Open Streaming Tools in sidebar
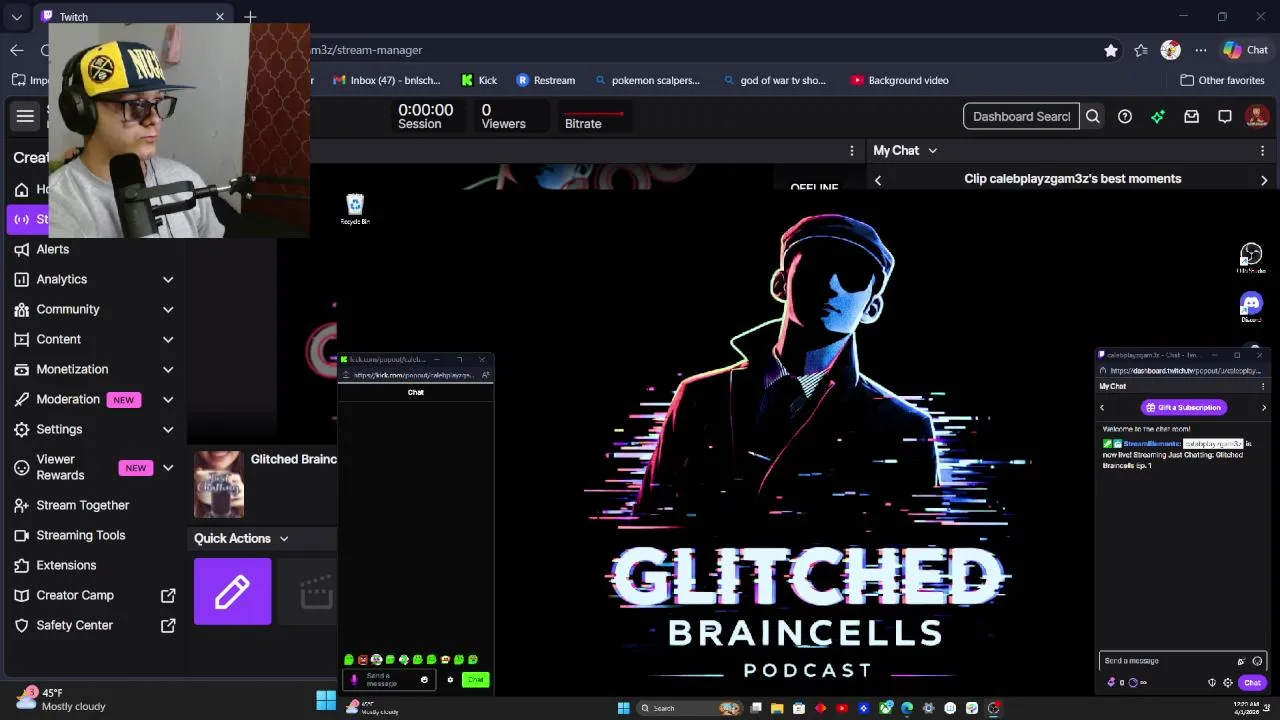 pyautogui.click(x=81, y=535)
